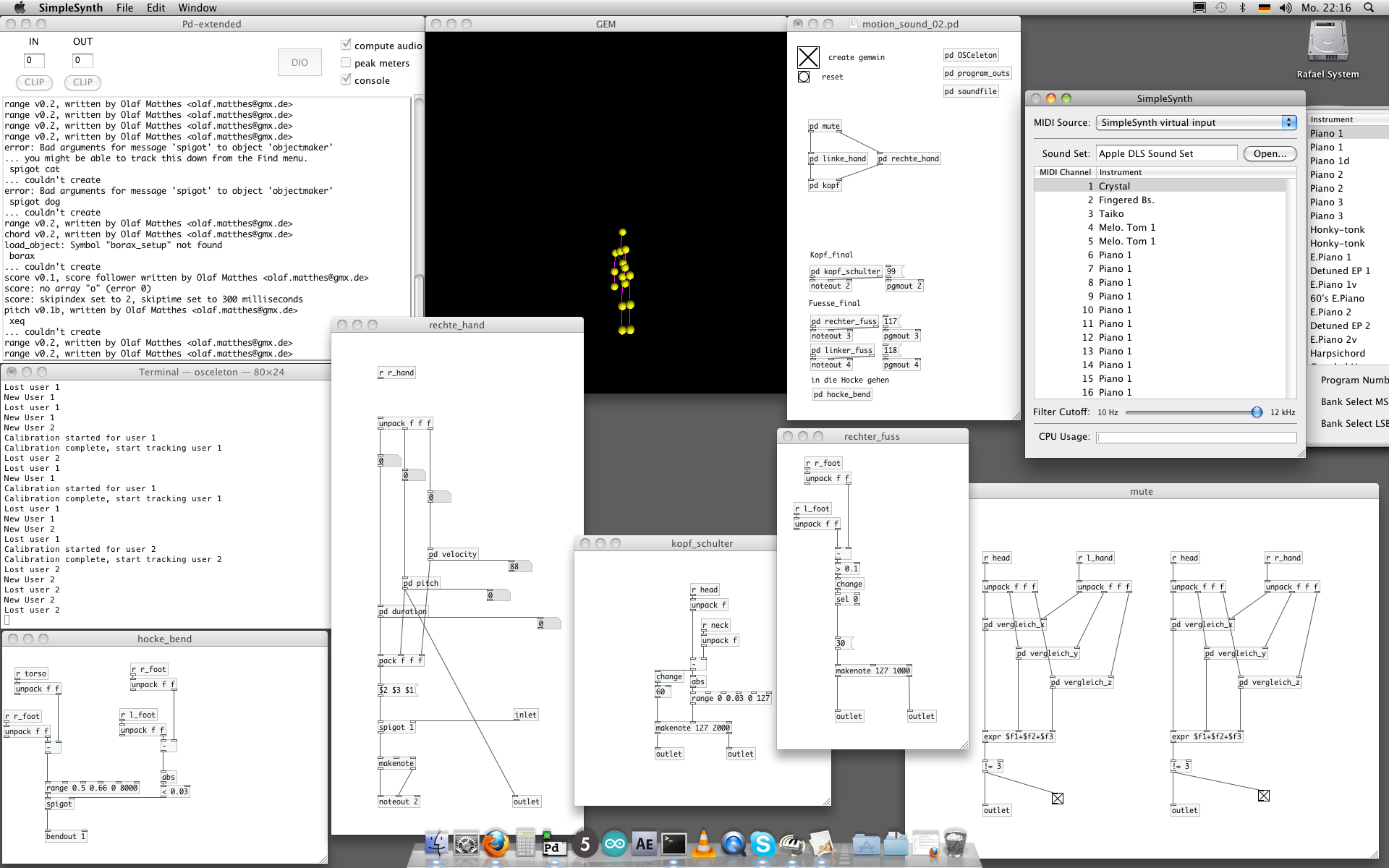Screen dimensions: 1389x868
Task: Open Applications folder stack in dock
Action: tap(866, 843)
